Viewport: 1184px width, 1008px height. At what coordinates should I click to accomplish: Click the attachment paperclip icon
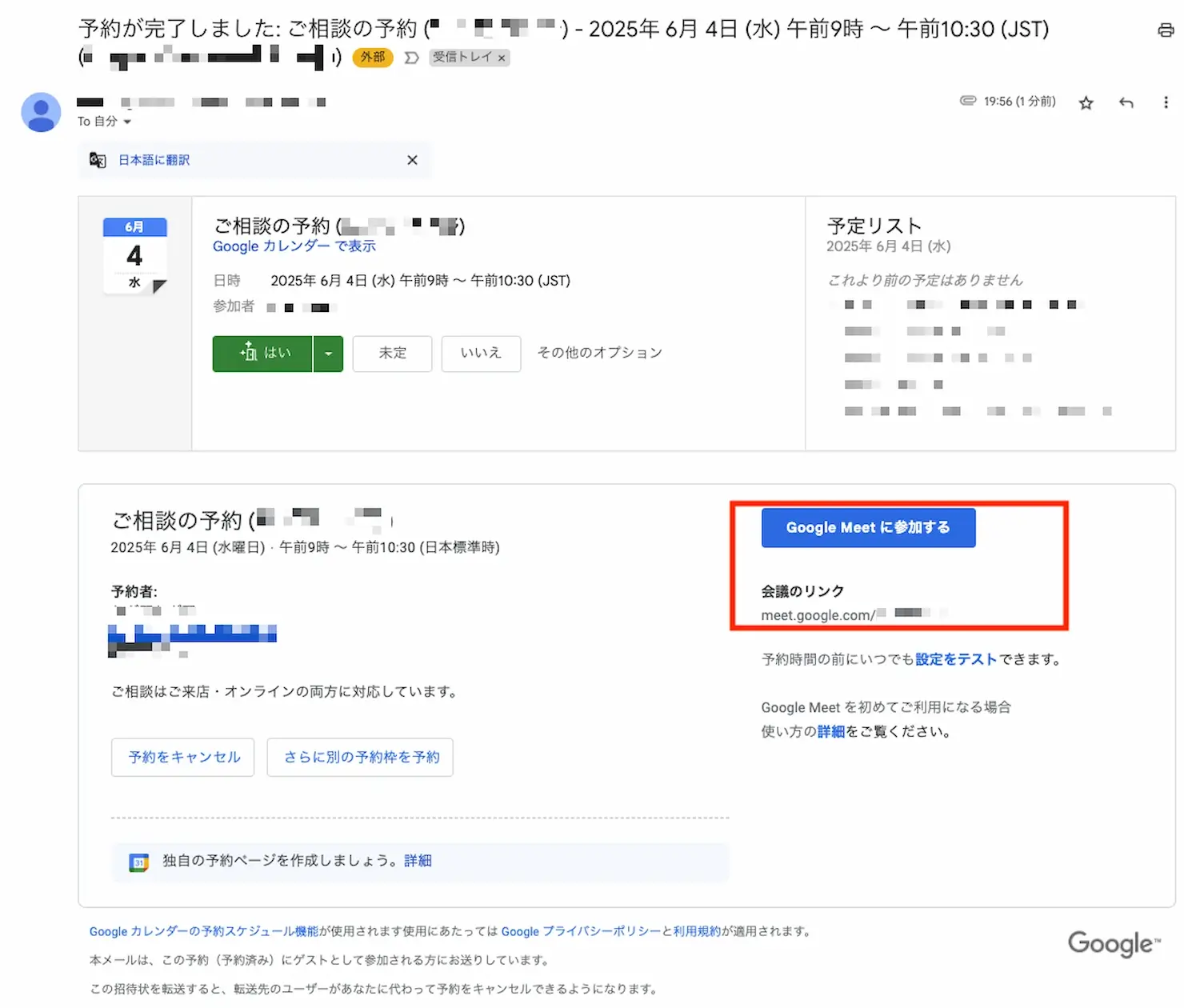[x=968, y=101]
